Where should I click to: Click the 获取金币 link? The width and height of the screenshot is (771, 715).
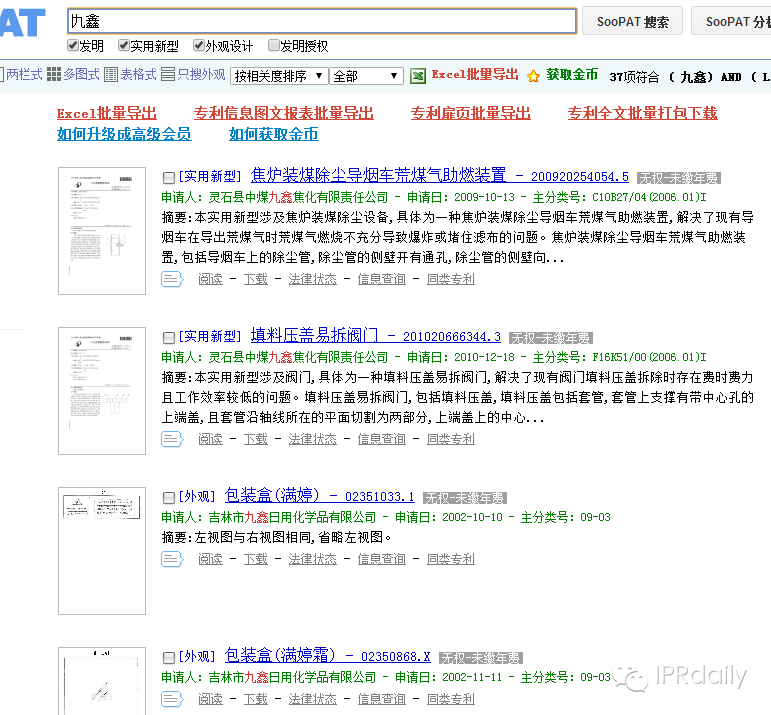click(x=572, y=75)
